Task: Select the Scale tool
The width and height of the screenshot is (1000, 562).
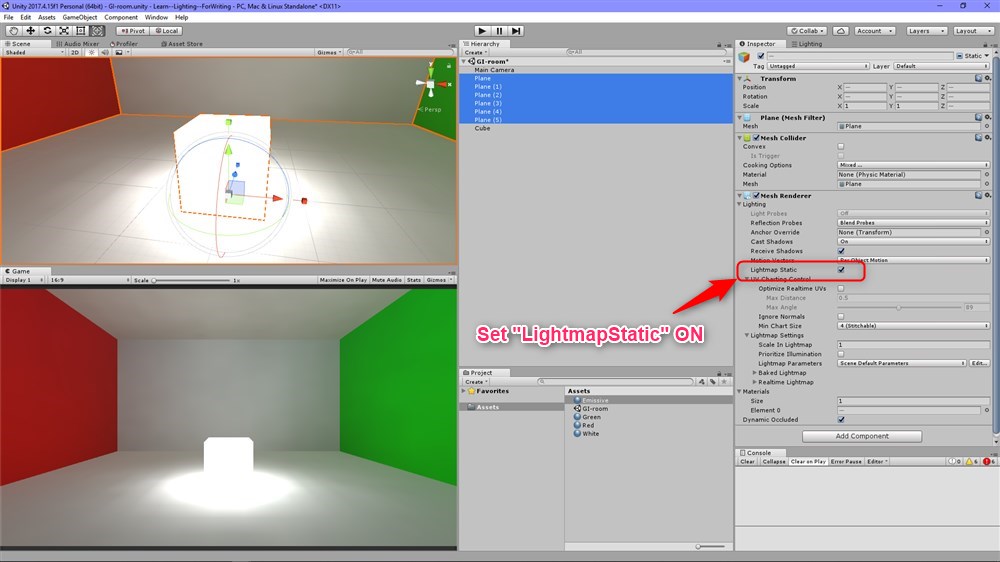Action: tap(64, 31)
